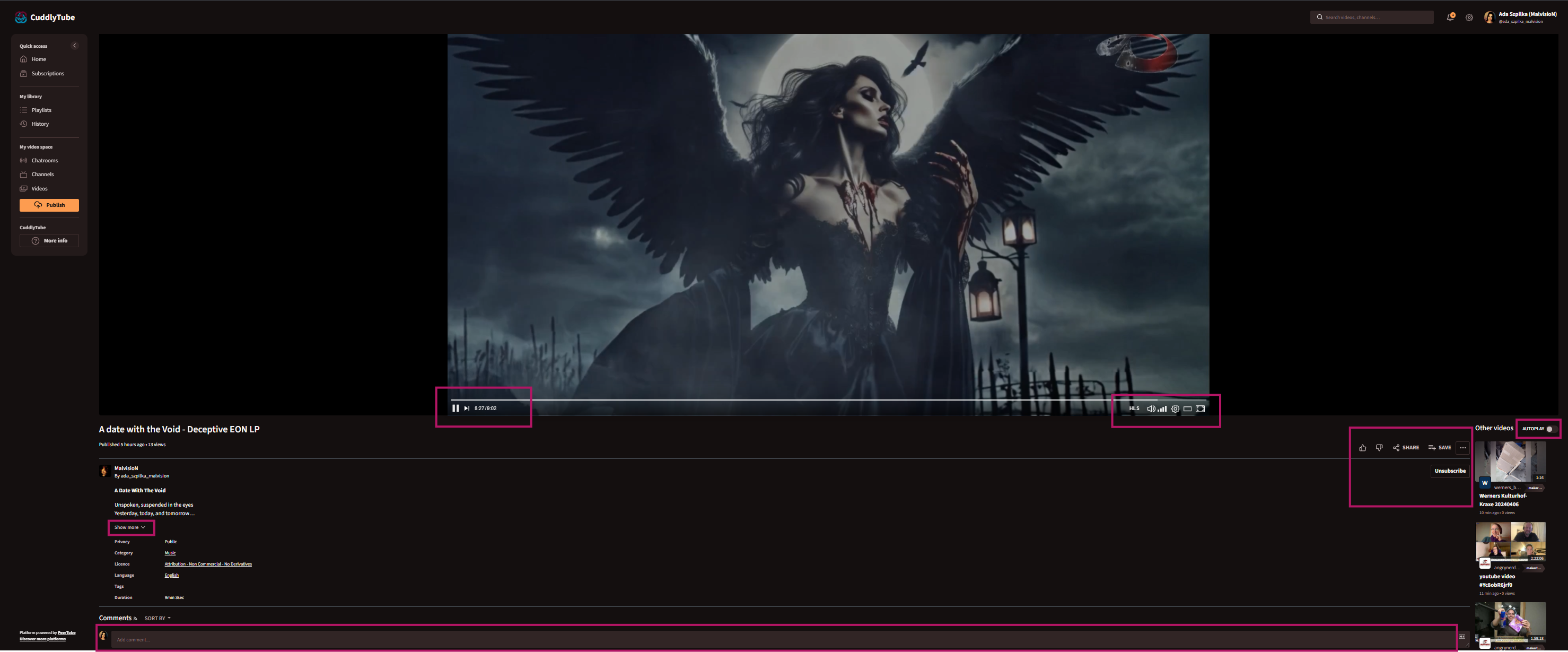The height and width of the screenshot is (652, 1568).
Task: Mute the player volume speaker icon
Action: (x=1151, y=409)
